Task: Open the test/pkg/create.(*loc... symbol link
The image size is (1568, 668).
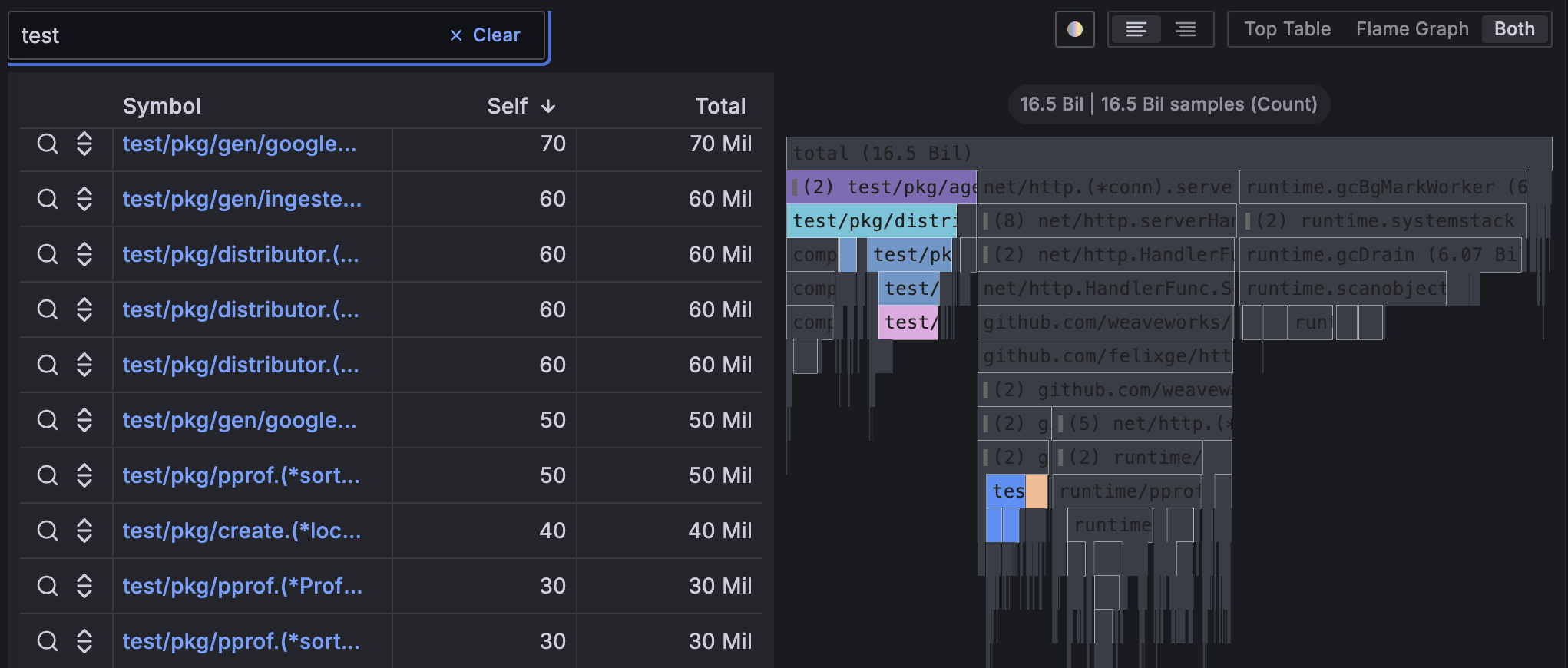Action: point(241,531)
